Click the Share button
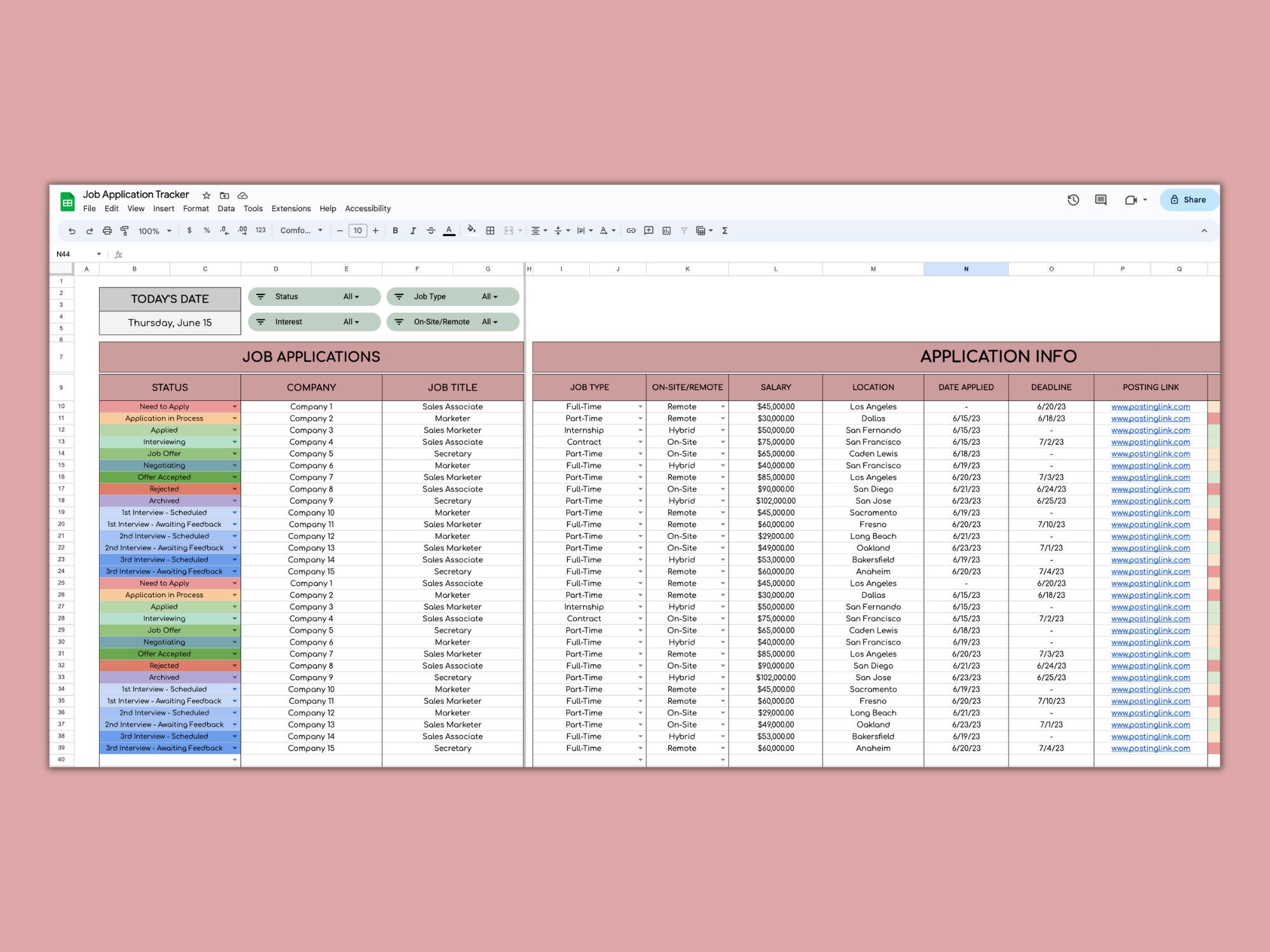 pyautogui.click(x=1189, y=199)
